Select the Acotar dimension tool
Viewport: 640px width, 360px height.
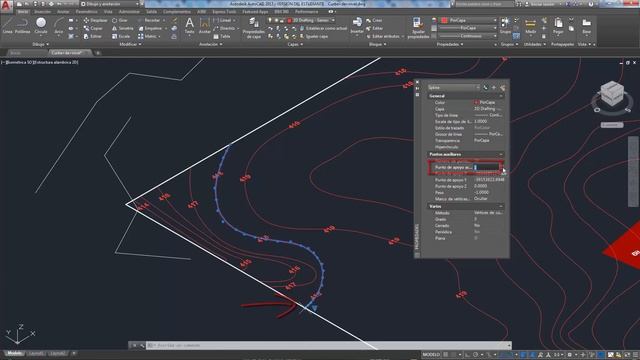[x=204, y=25]
